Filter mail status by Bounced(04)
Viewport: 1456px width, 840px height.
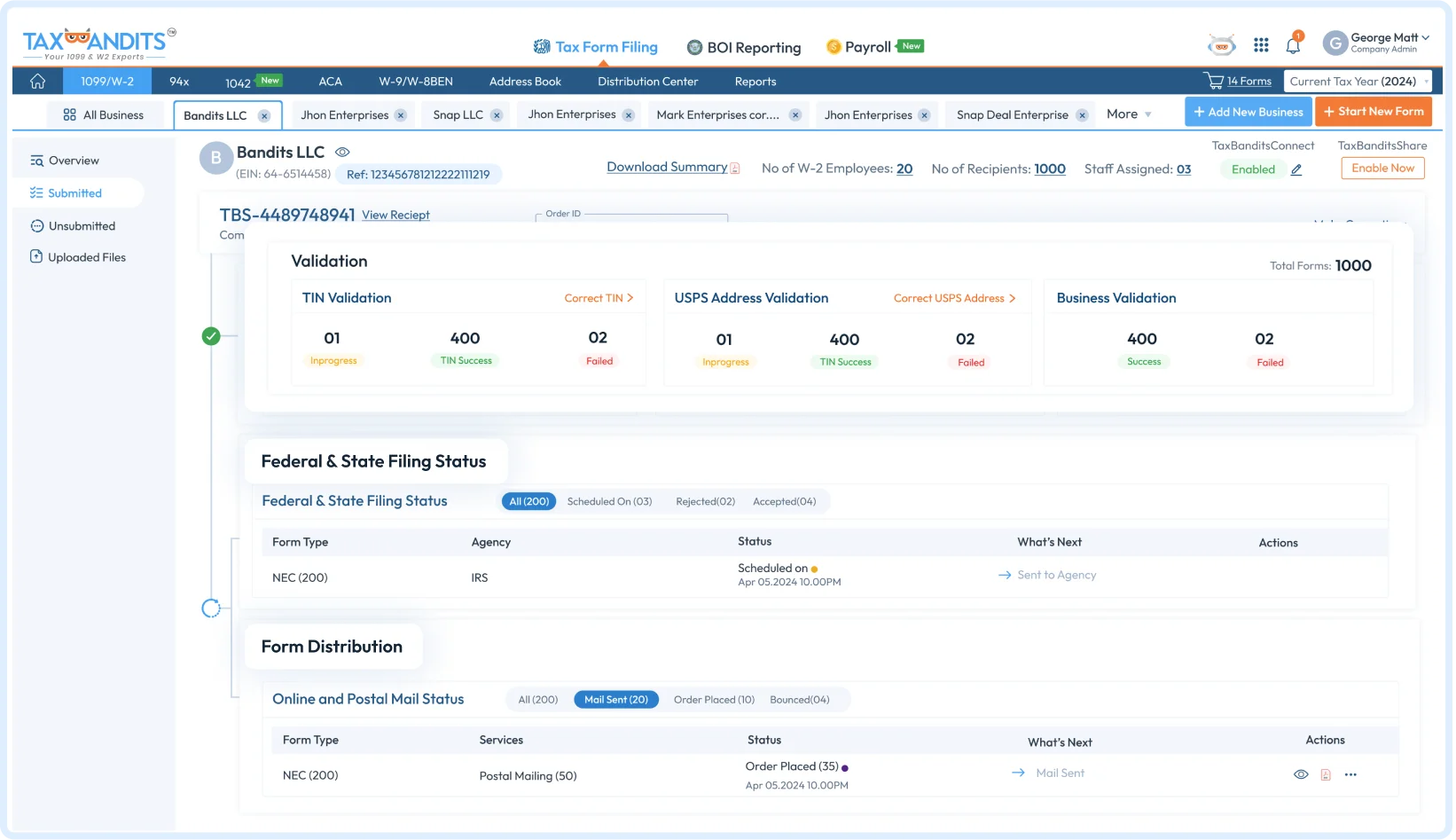point(801,701)
